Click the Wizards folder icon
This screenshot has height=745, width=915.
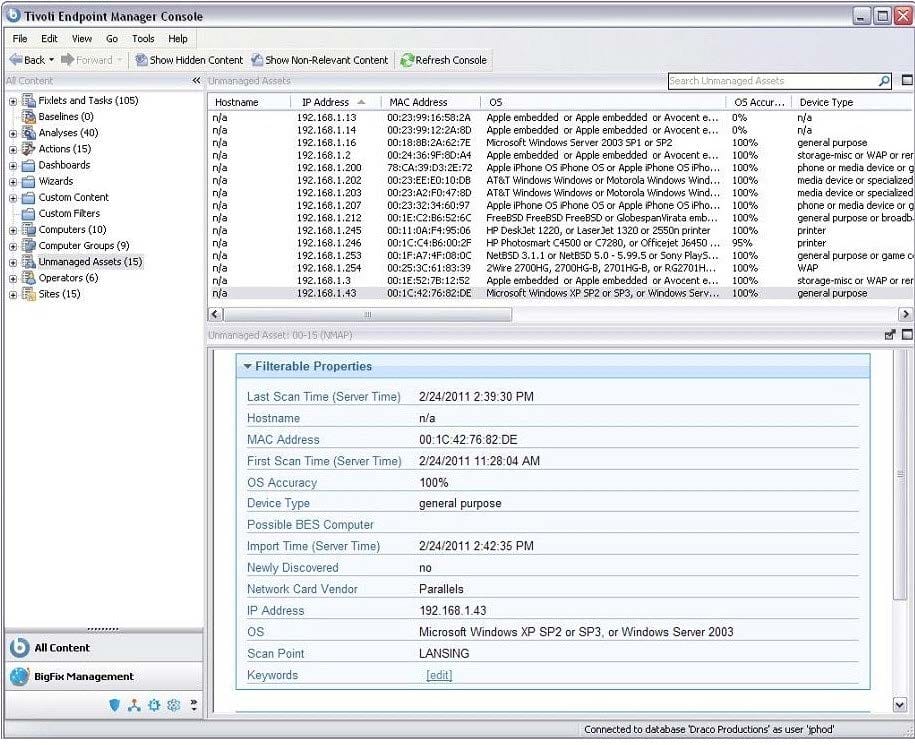29,181
